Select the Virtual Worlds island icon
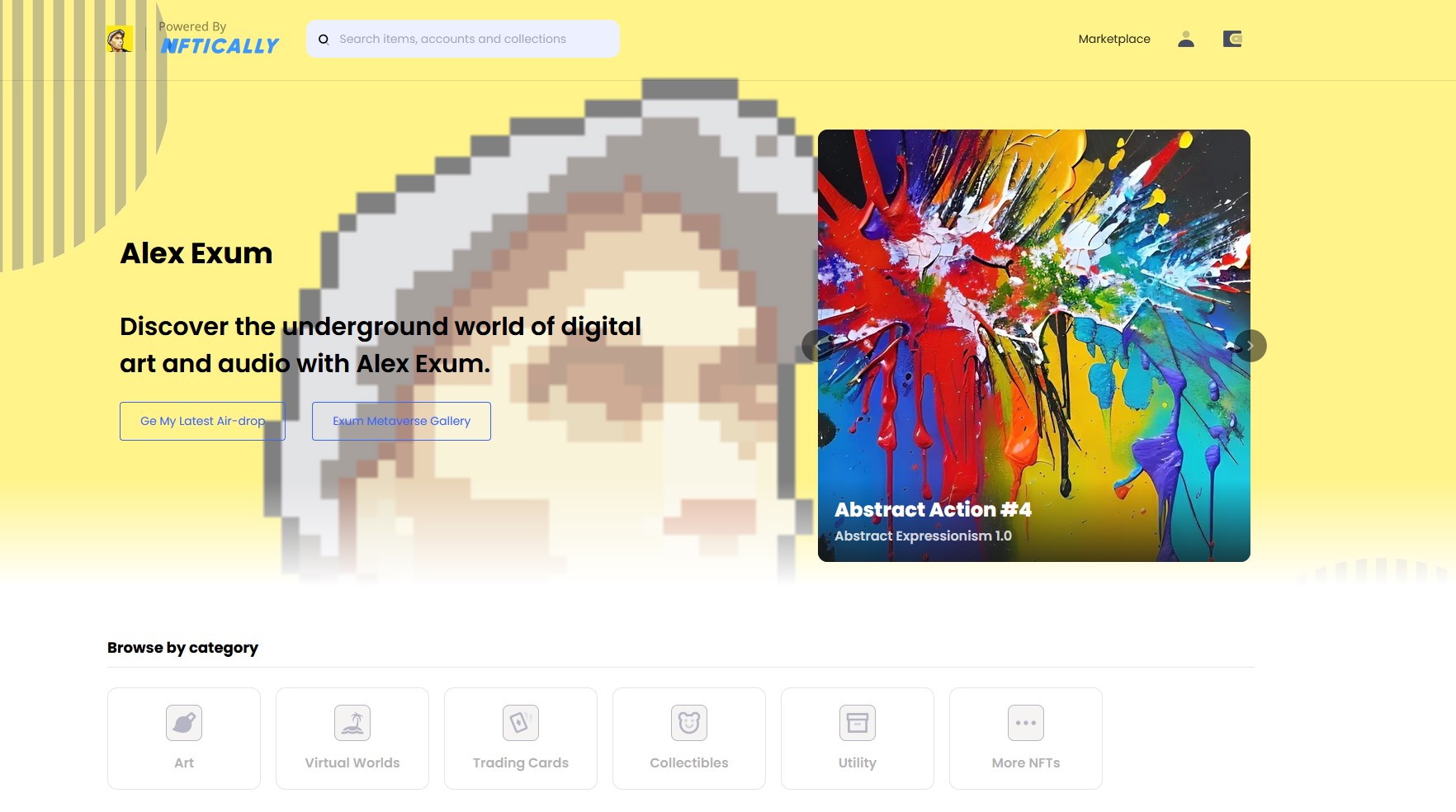This screenshot has width=1456, height=812. pos(352,723)
